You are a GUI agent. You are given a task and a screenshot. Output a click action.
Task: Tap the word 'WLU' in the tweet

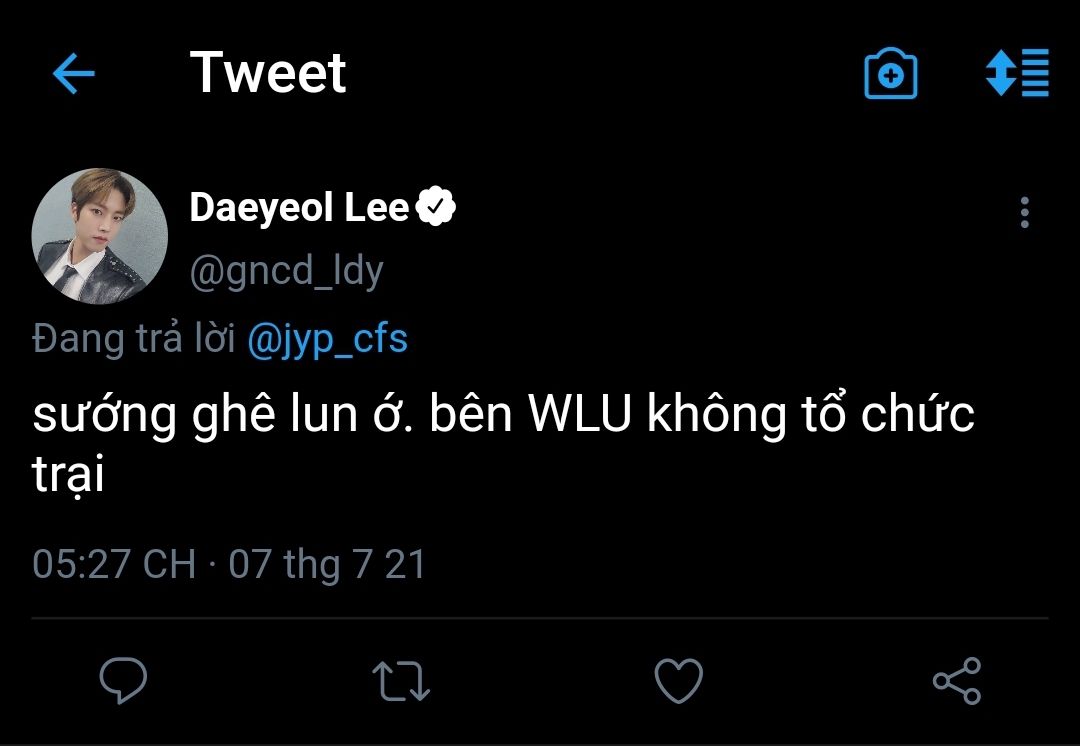click(x=580, y=414)
